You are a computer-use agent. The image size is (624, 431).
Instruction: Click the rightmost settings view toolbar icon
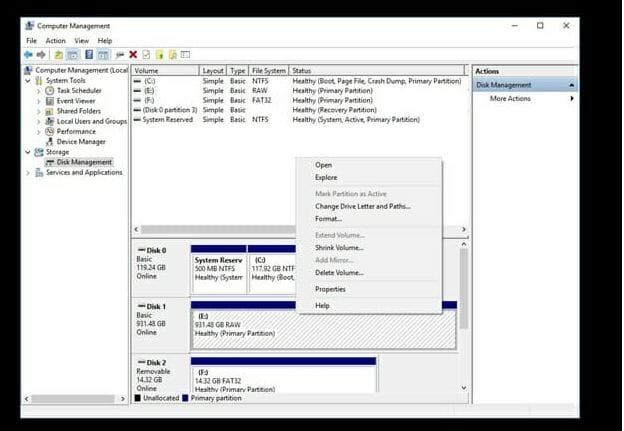point(185,55)
